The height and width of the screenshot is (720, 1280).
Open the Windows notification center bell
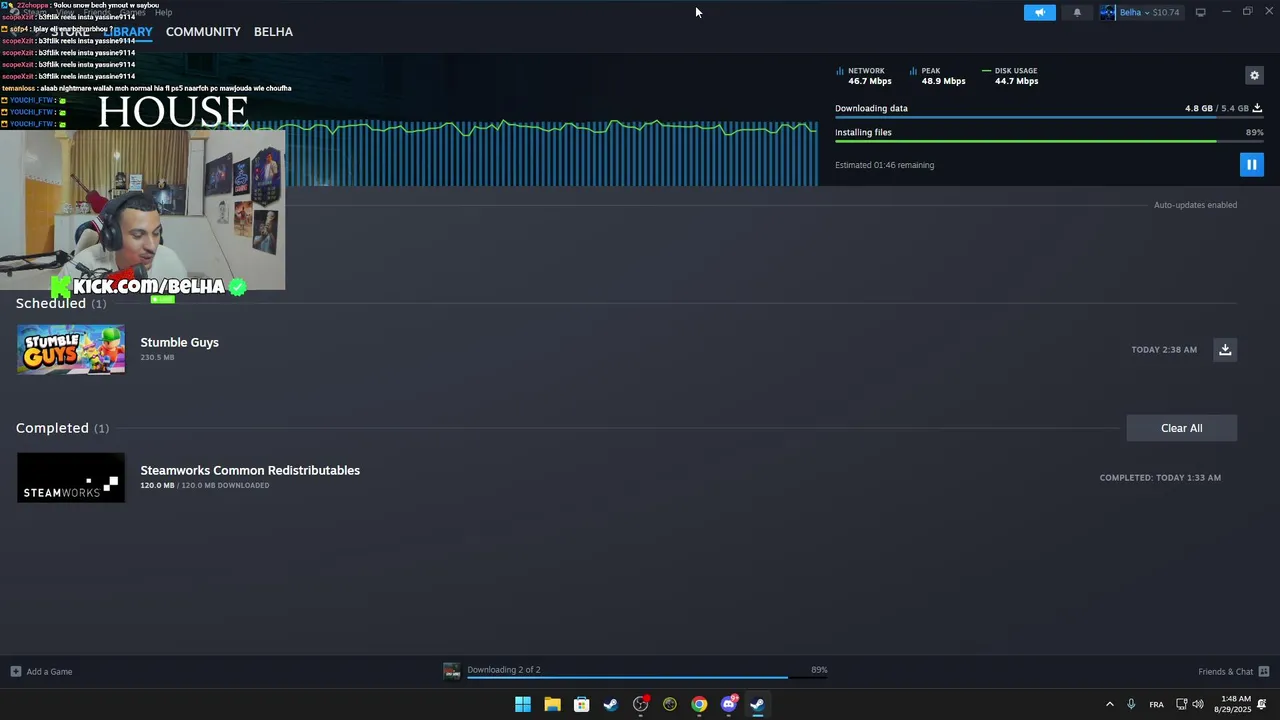[x=1262, y=704]
